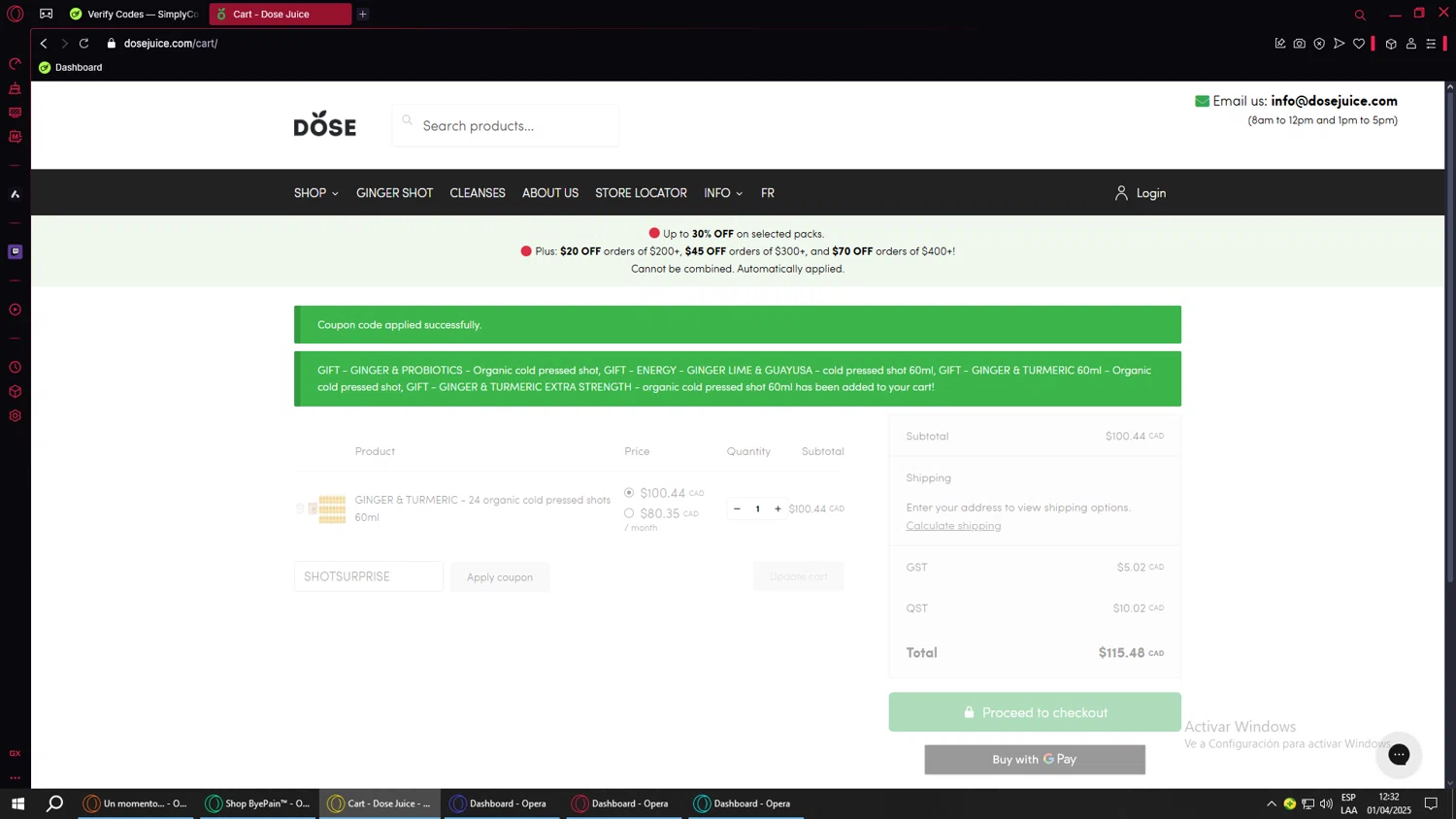Open GX Cleaner broom icon
This screenshot has height=819, width=1456.
coord(15,88)
